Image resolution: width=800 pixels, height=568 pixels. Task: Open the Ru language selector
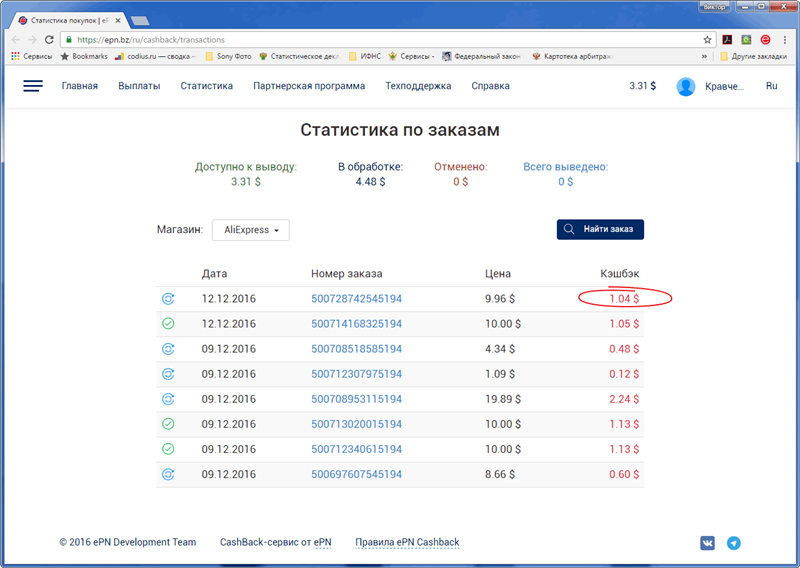(x=771, y=86)
